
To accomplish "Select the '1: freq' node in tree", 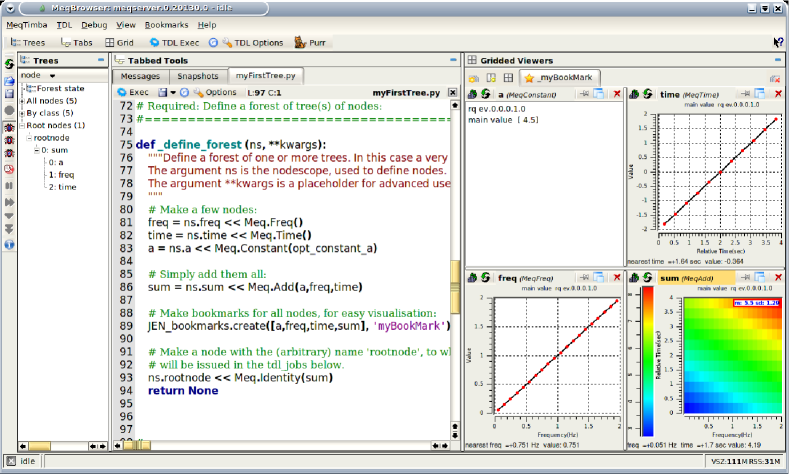I will click(59, 174).
